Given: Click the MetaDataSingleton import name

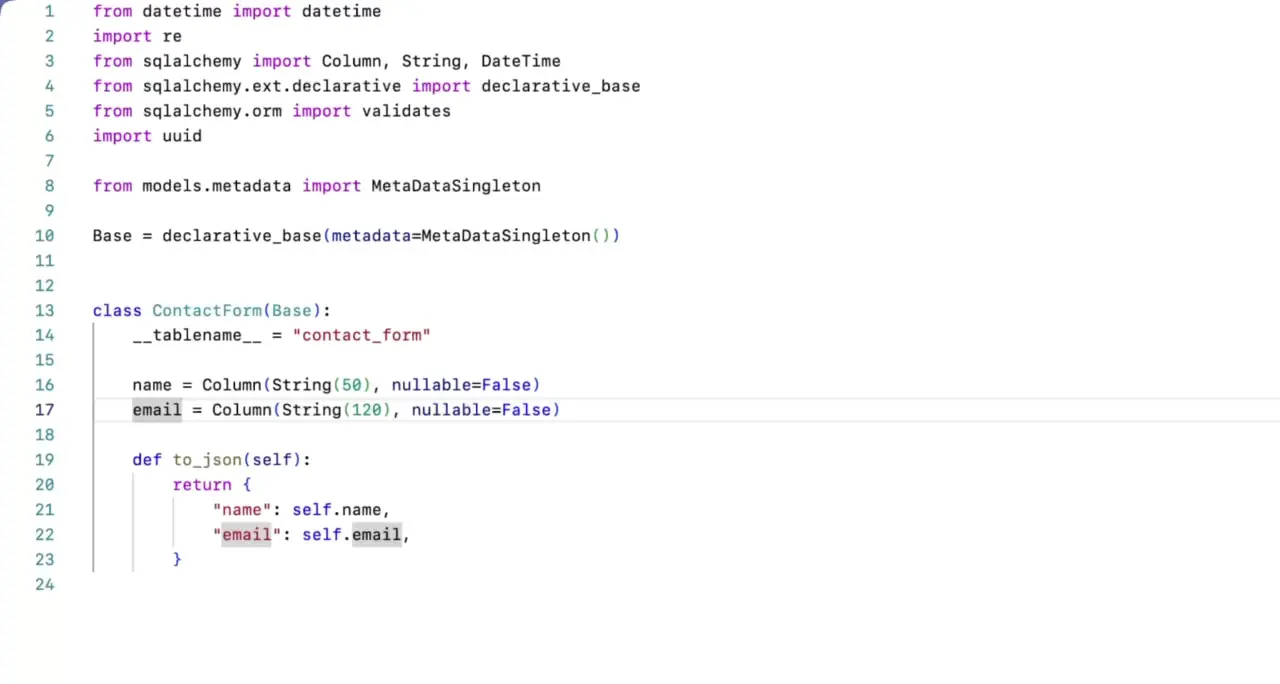Looking at the screenshot, I should click(456, 186).
